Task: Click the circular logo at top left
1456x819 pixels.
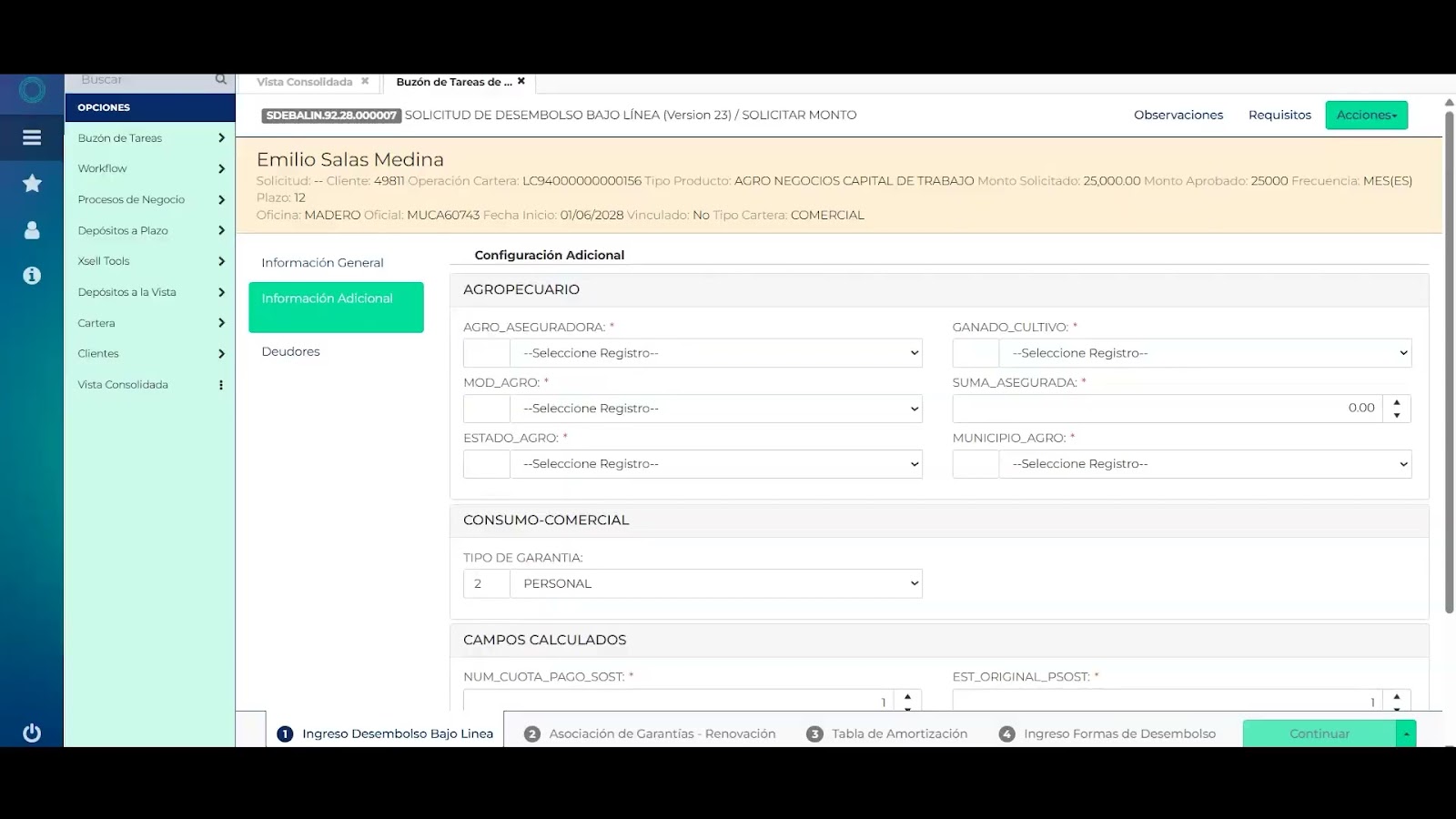Action: (x=32, y=90)
